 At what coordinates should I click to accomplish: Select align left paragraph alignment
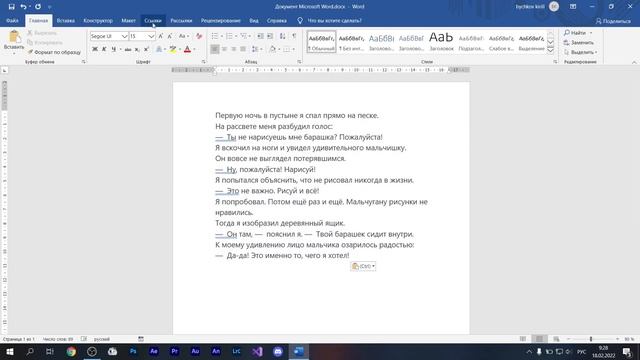215,49
